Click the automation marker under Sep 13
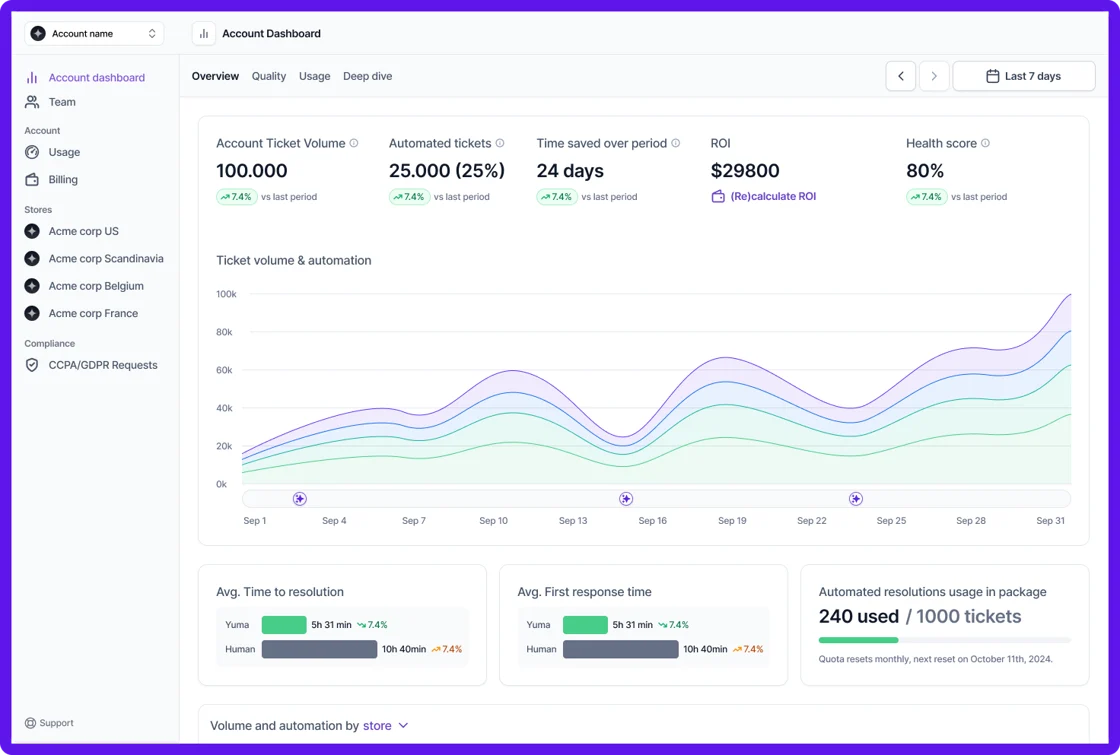Screen dimensions: 1120x755 point(626,498)
